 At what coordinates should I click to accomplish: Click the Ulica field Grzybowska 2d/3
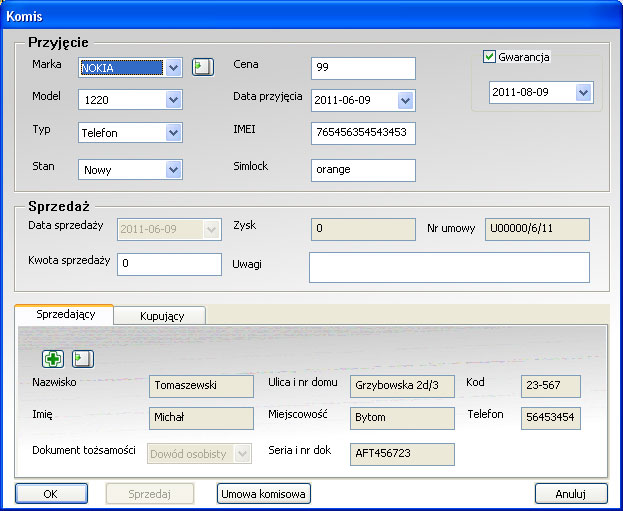pyautogui.click(x=402, y=386)
